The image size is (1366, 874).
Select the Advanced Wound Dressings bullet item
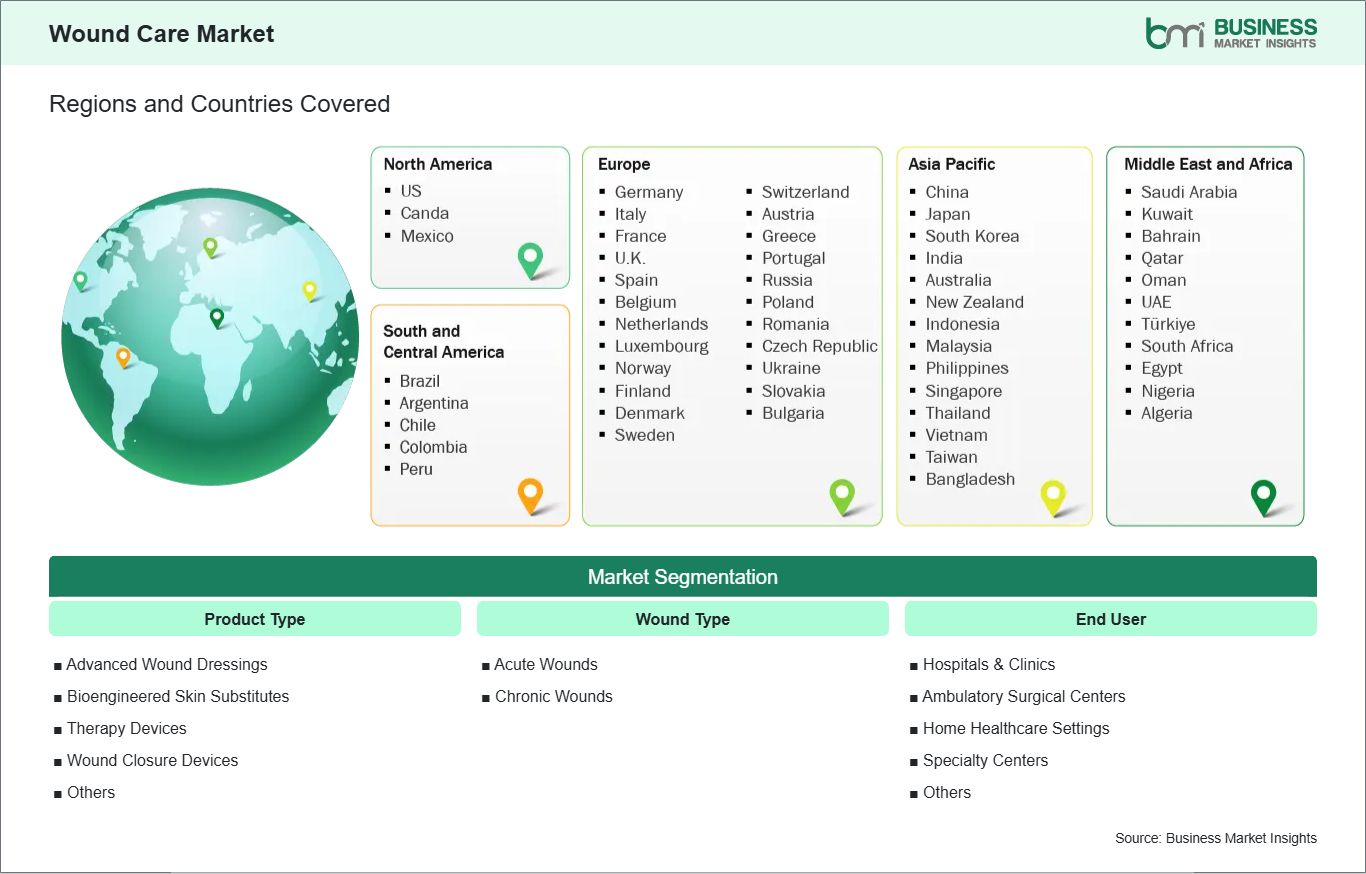(167, 664)
